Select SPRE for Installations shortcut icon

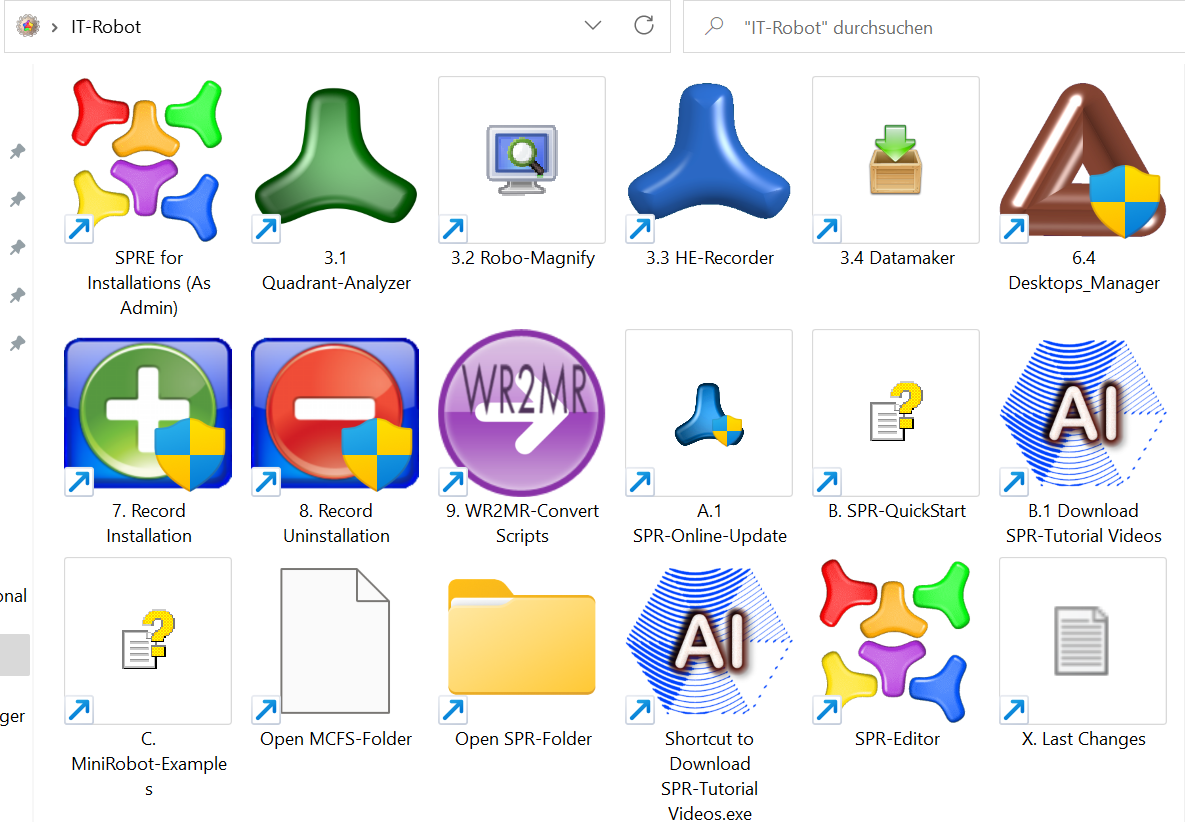click(148, 160)
